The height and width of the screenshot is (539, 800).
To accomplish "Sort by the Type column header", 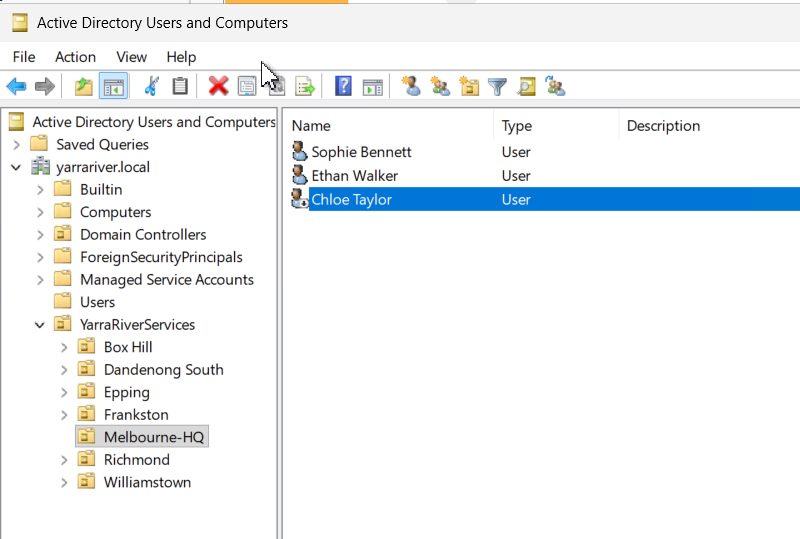I will click(x=556, y=126).
